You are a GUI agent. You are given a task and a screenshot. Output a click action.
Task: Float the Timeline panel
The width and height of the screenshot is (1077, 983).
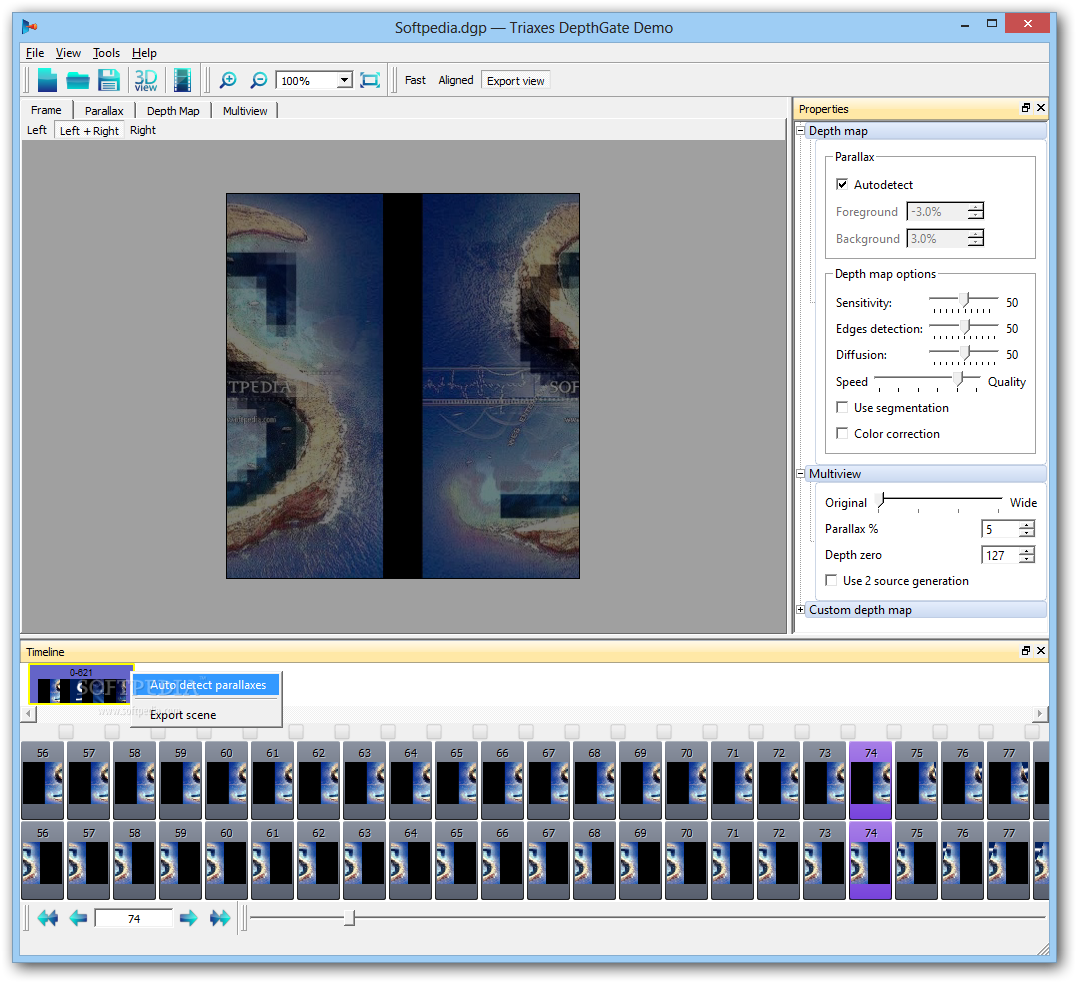tap(1025, 651)
